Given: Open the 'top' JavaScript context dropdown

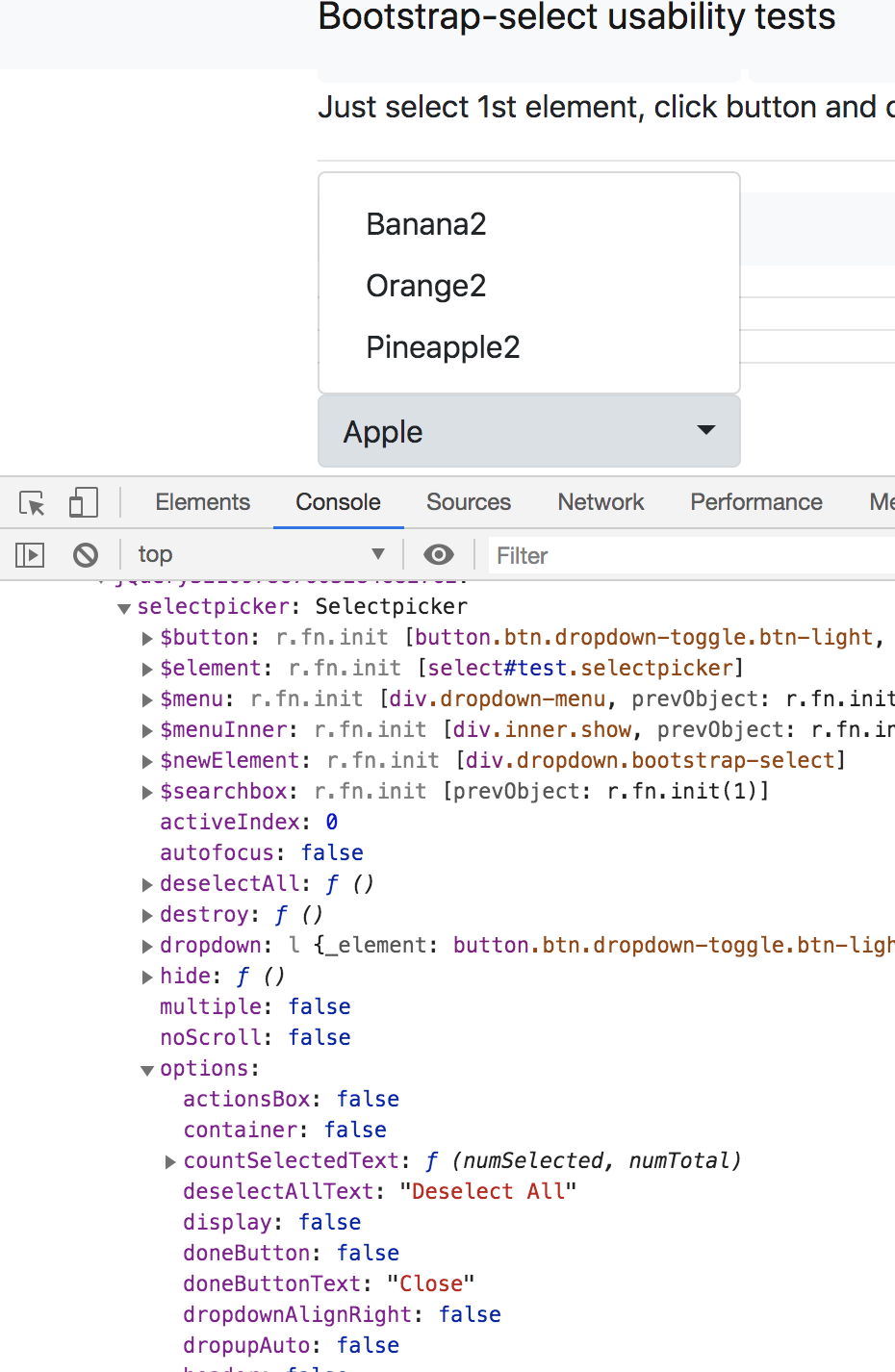Looking at the screenshot, I should point(260,554).
